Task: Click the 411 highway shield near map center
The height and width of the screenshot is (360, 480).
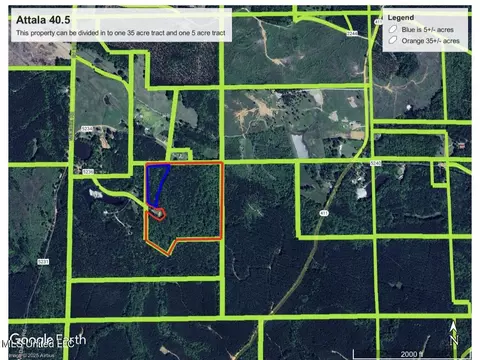Action: (x=324, y=213)
